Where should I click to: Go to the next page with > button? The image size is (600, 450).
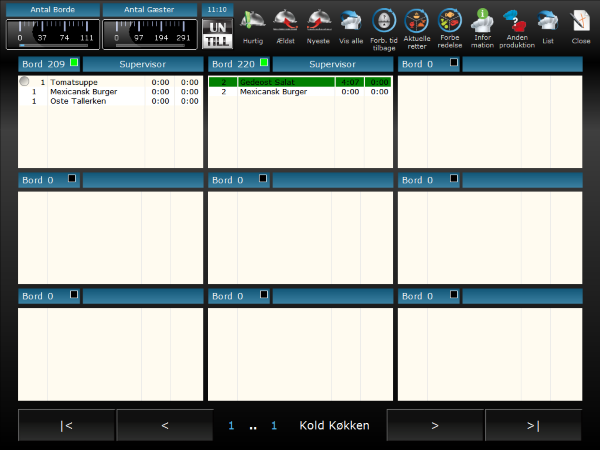click(435, 425)
